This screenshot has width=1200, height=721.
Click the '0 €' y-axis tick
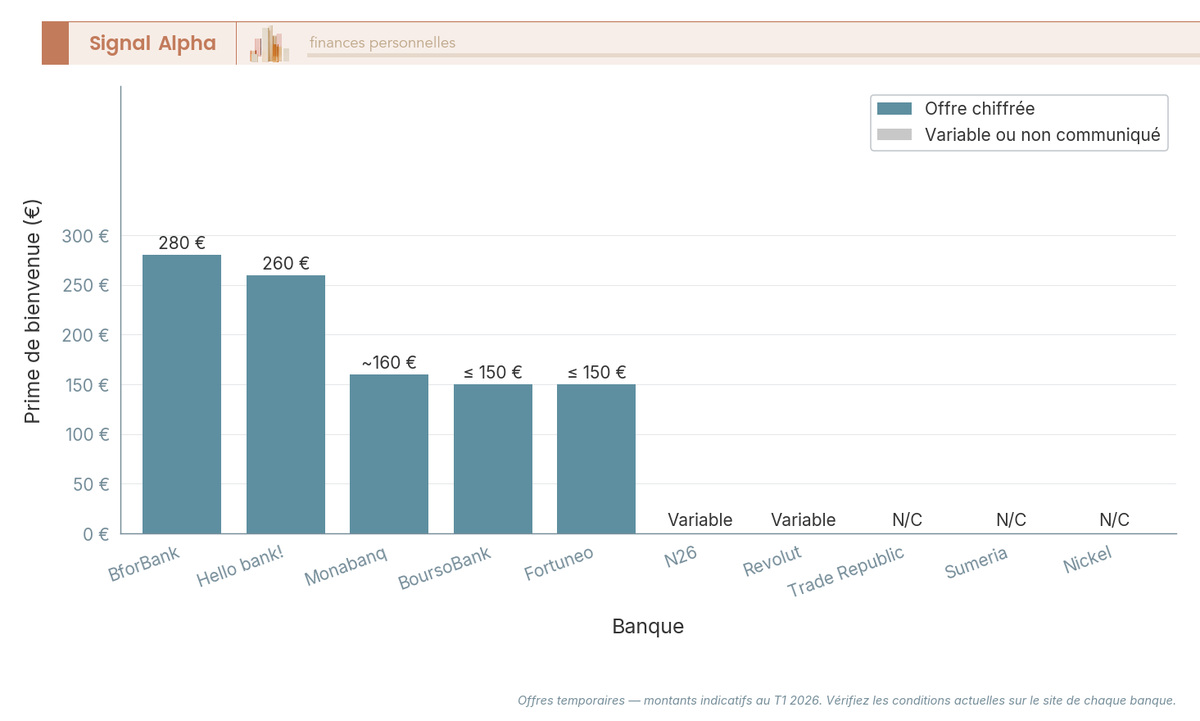[96, 534]
